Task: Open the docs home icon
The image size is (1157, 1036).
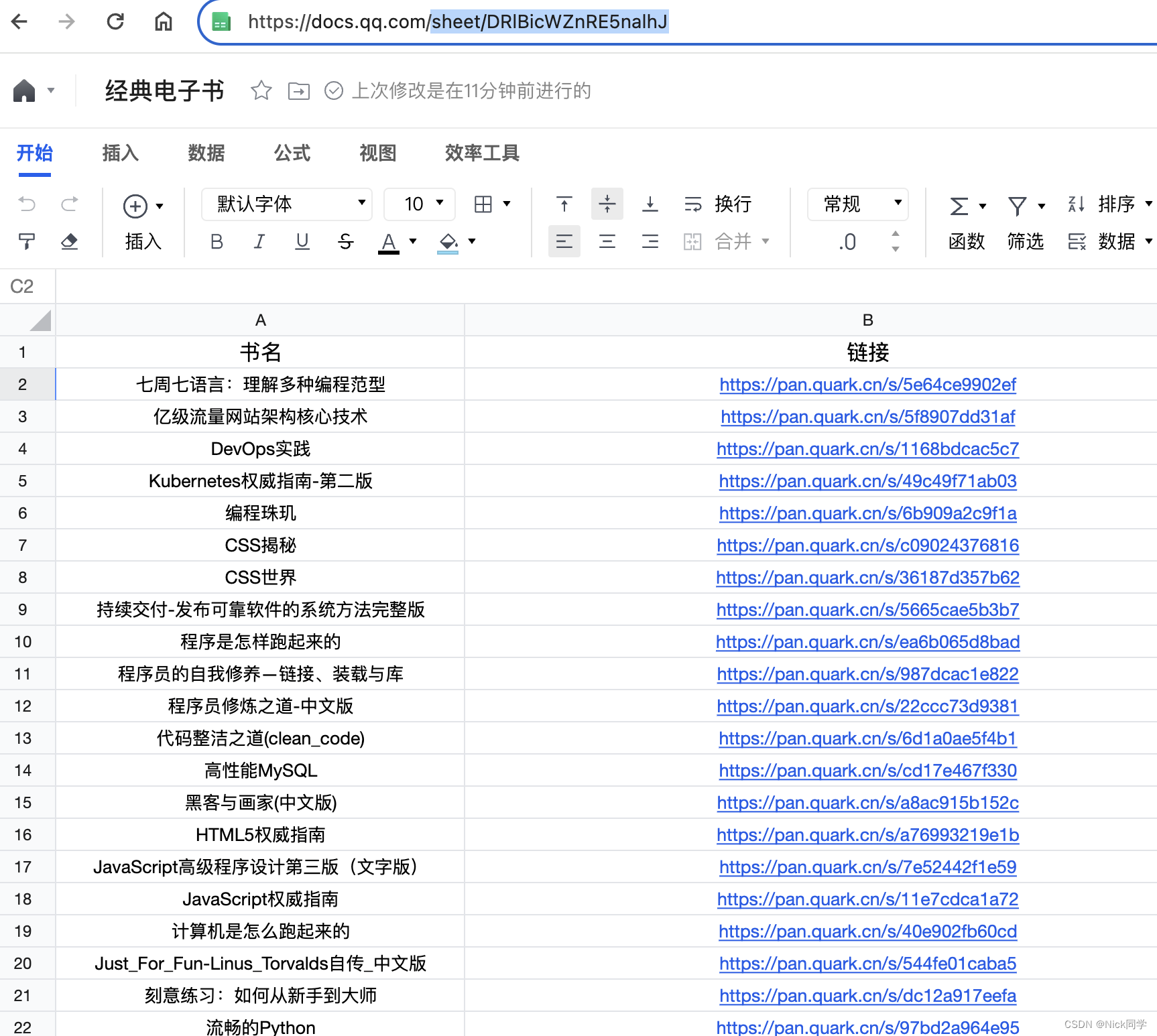Action: click(x=24, y=90)
